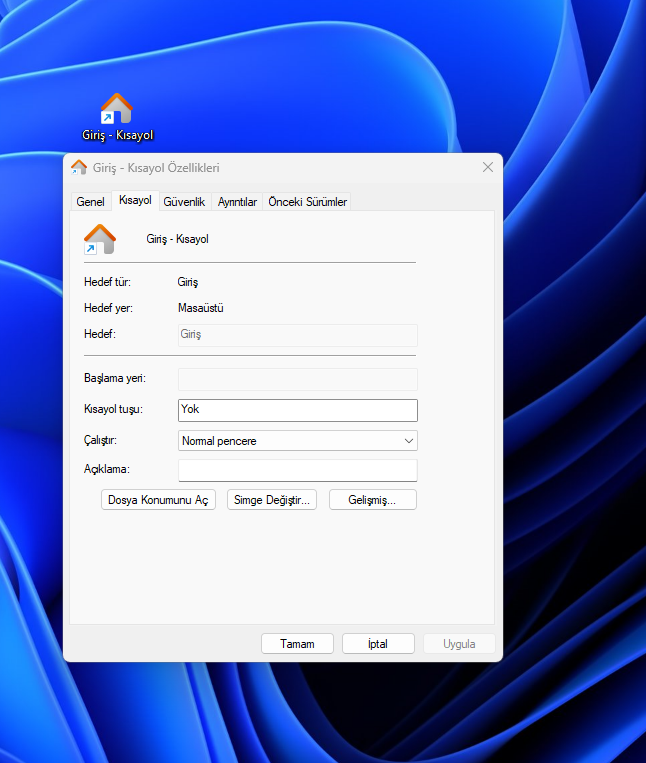Open the Güvenlik tab
The height and width of the screenshot is (763, 646).
pos(184,201)
